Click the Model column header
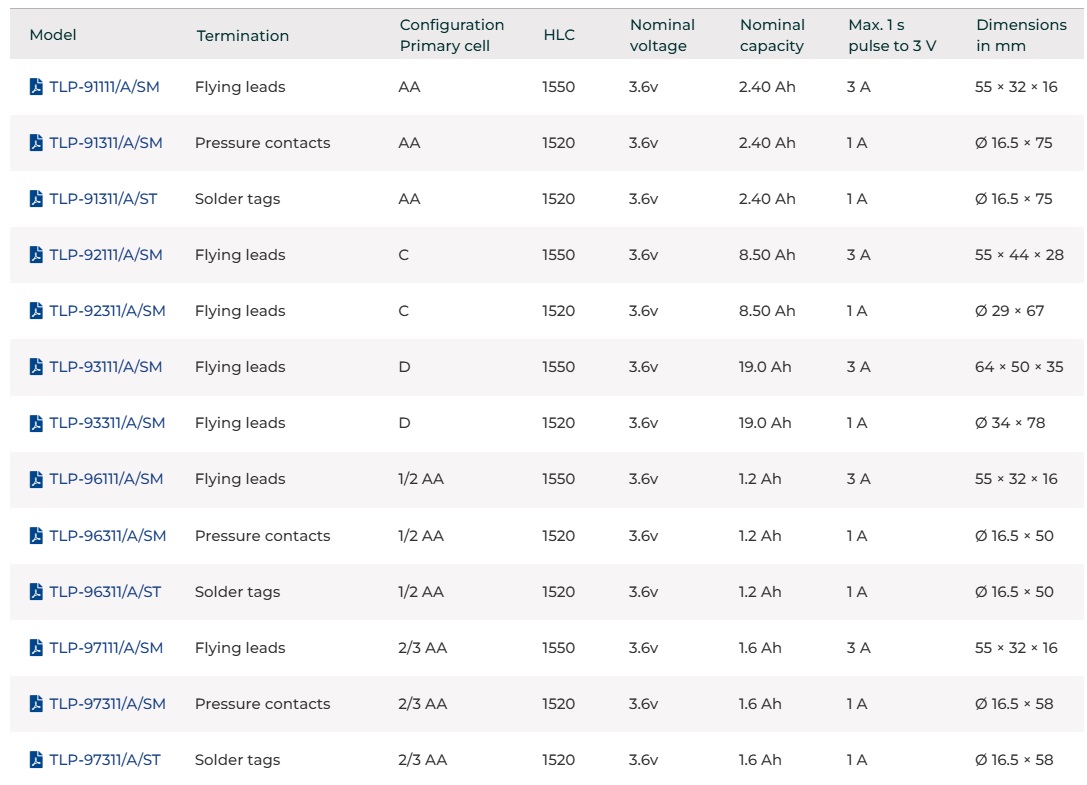This screenshot has width=1087, height=785. coord(53,35)
